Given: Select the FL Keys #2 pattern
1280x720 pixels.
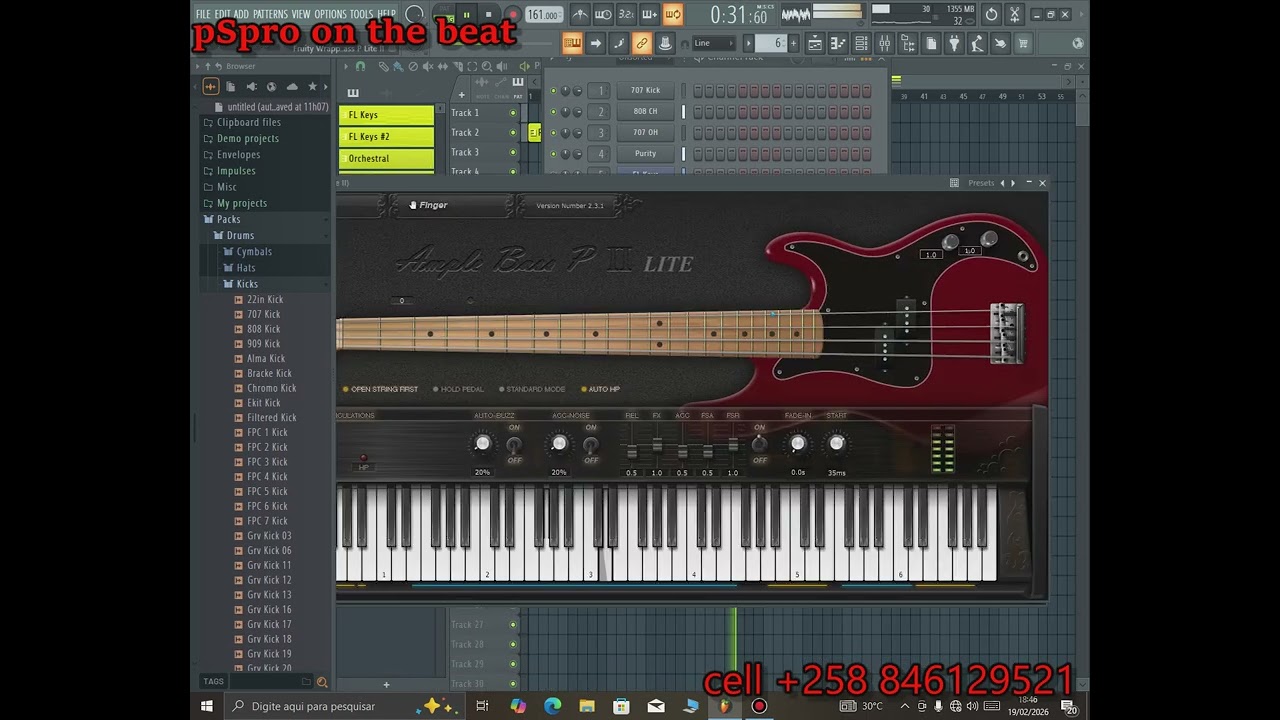Looking at the screenshot, I should click(387, 137).
